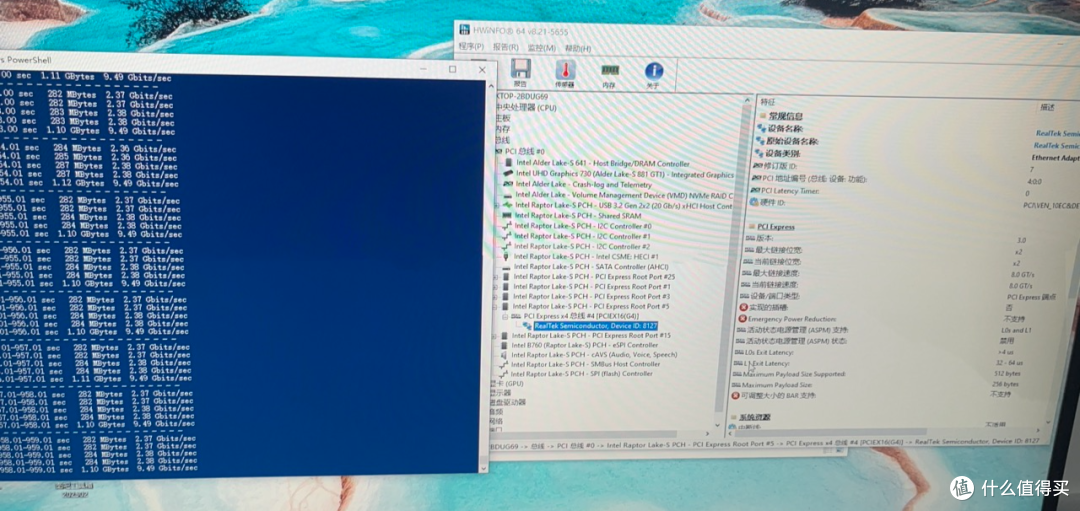Select the RealTek Semiconductor Device ID 8127 row

pos(596,325)
